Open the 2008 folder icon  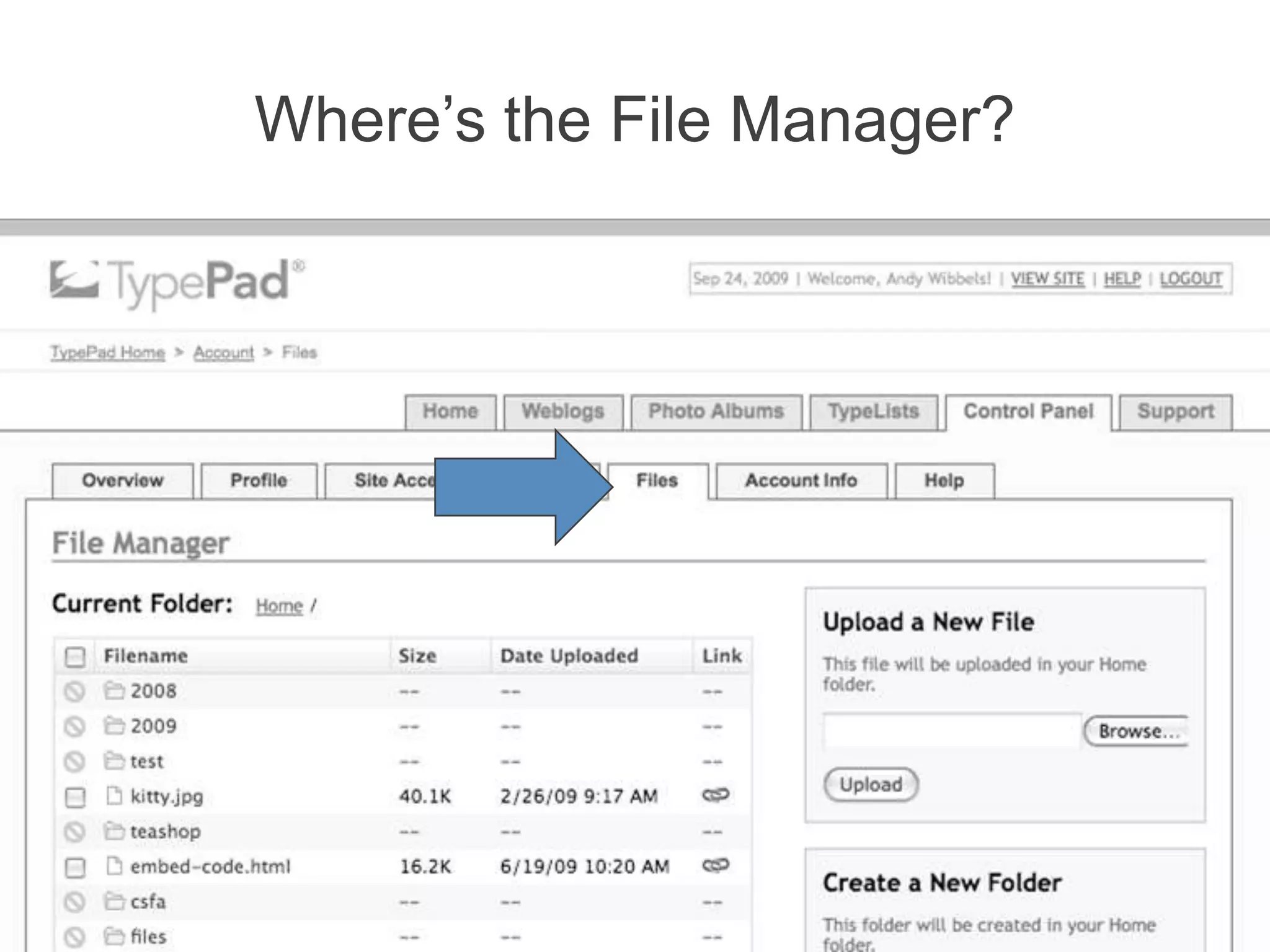coord(114,690)
